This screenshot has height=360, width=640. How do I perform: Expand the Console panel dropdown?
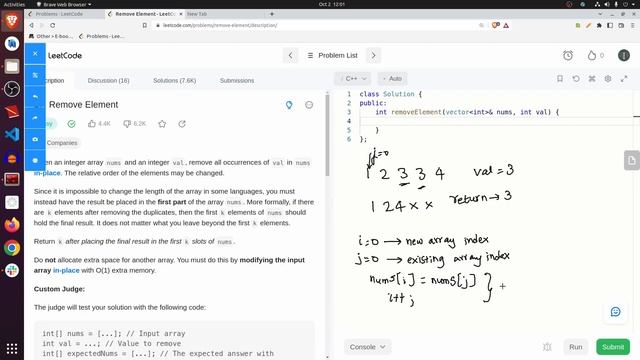[367, 347]
